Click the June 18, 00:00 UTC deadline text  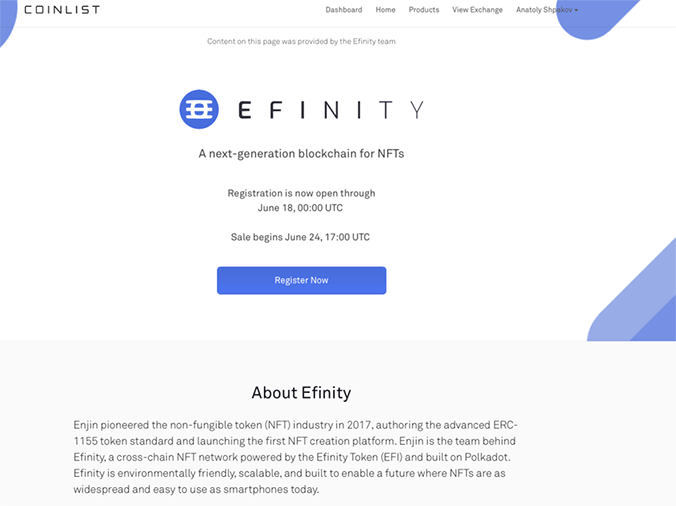pyautogui.click(x=300, y=208)
